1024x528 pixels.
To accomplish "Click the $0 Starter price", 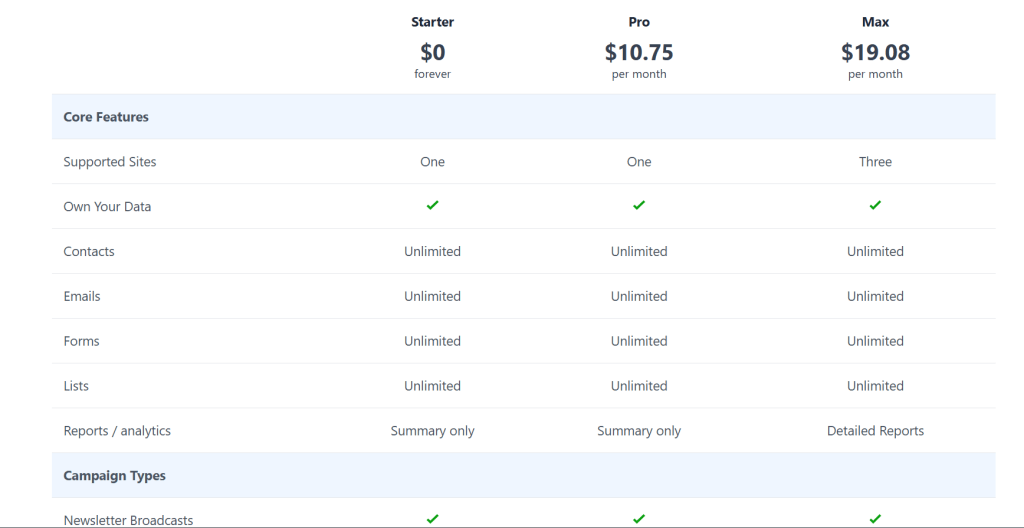I will [433, 51].
